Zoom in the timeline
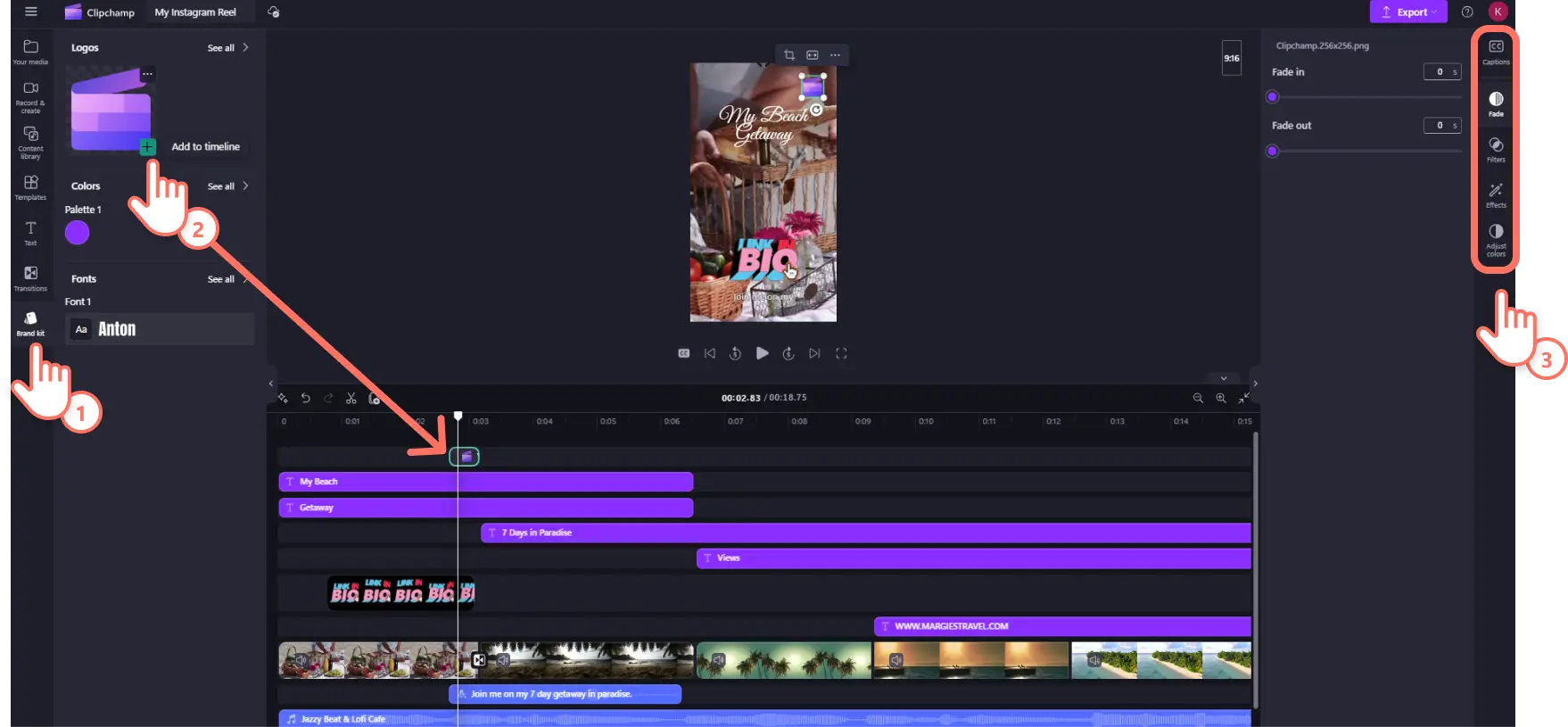 [x=1221, y=398]
